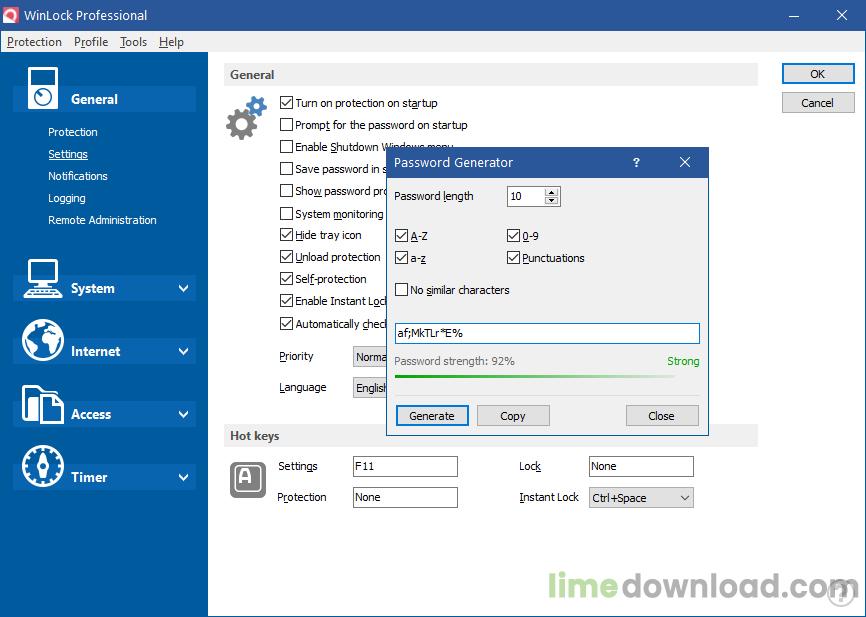The height and width of the screenshot is (617, 866).
Task: Click the Generate button
Action: (432, 416)
